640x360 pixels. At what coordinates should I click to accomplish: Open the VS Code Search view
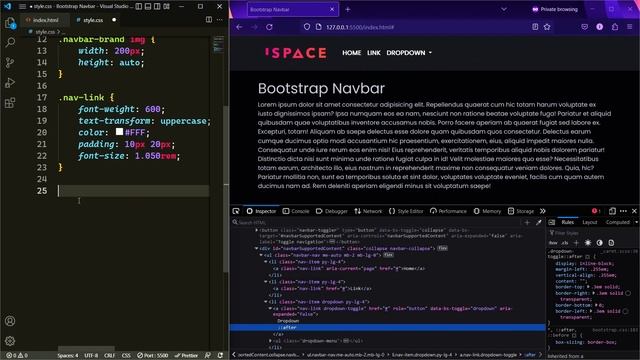pos(10,42)
